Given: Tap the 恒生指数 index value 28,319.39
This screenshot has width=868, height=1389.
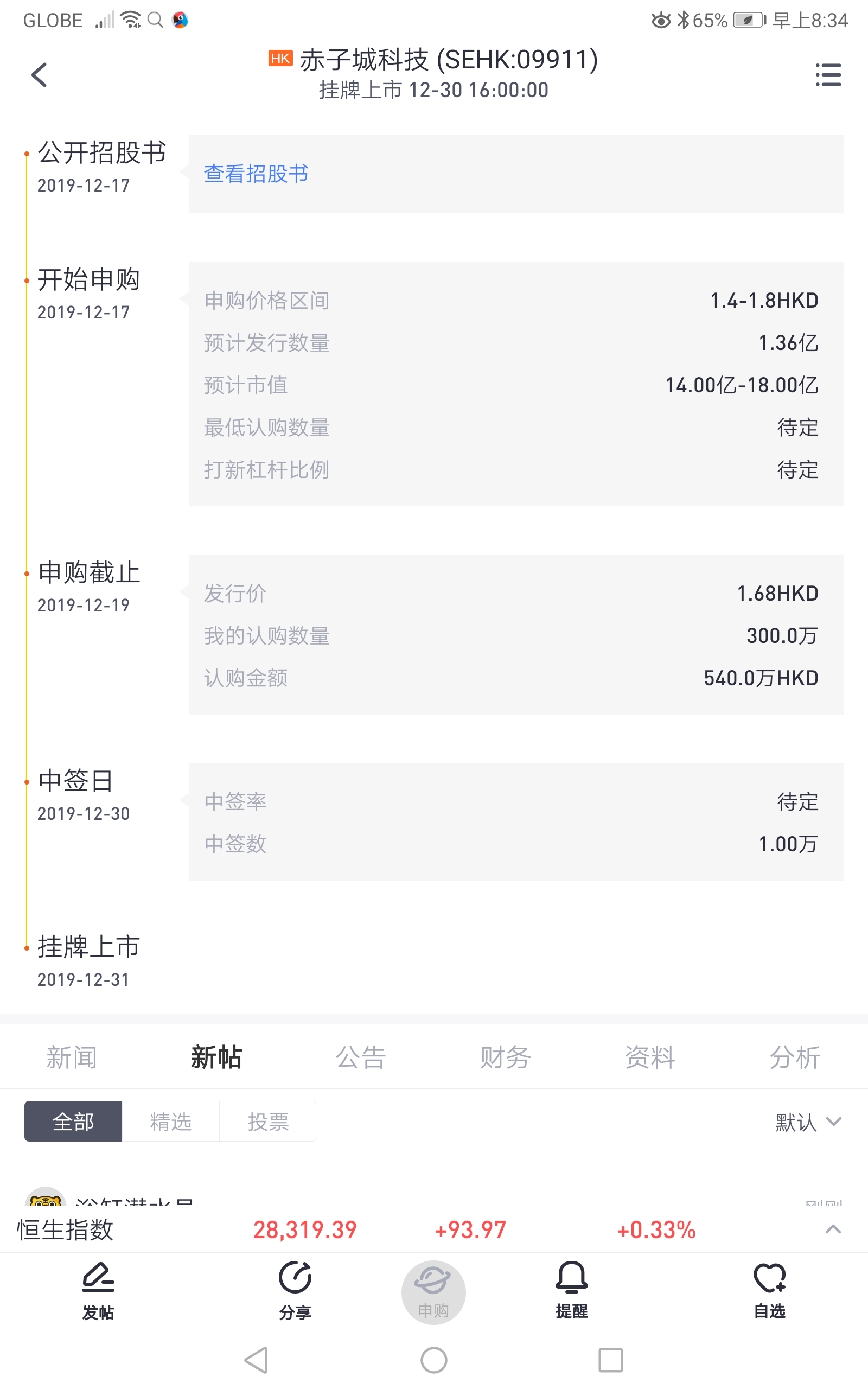Looking at the screenshot, I should point(305,1229).
